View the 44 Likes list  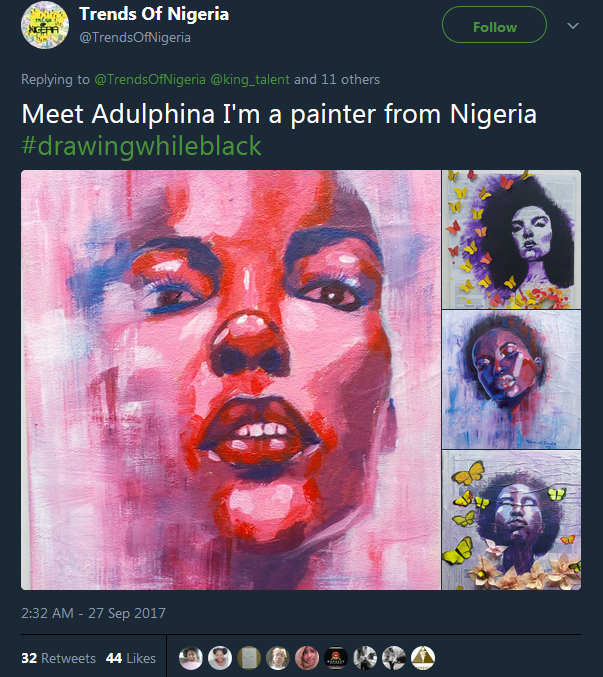[131, 658]
